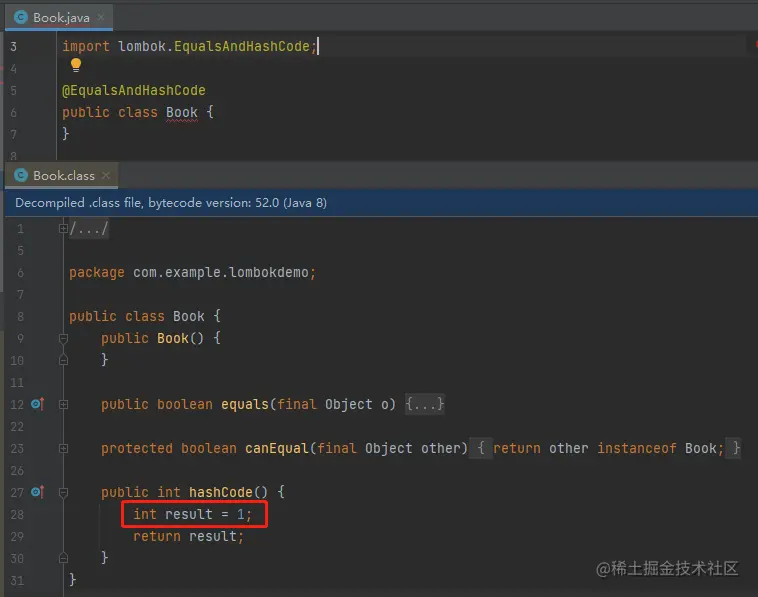Click line number 28 in the gutter
This screenshot has width=758, height=597.
[x=17, y=514]
